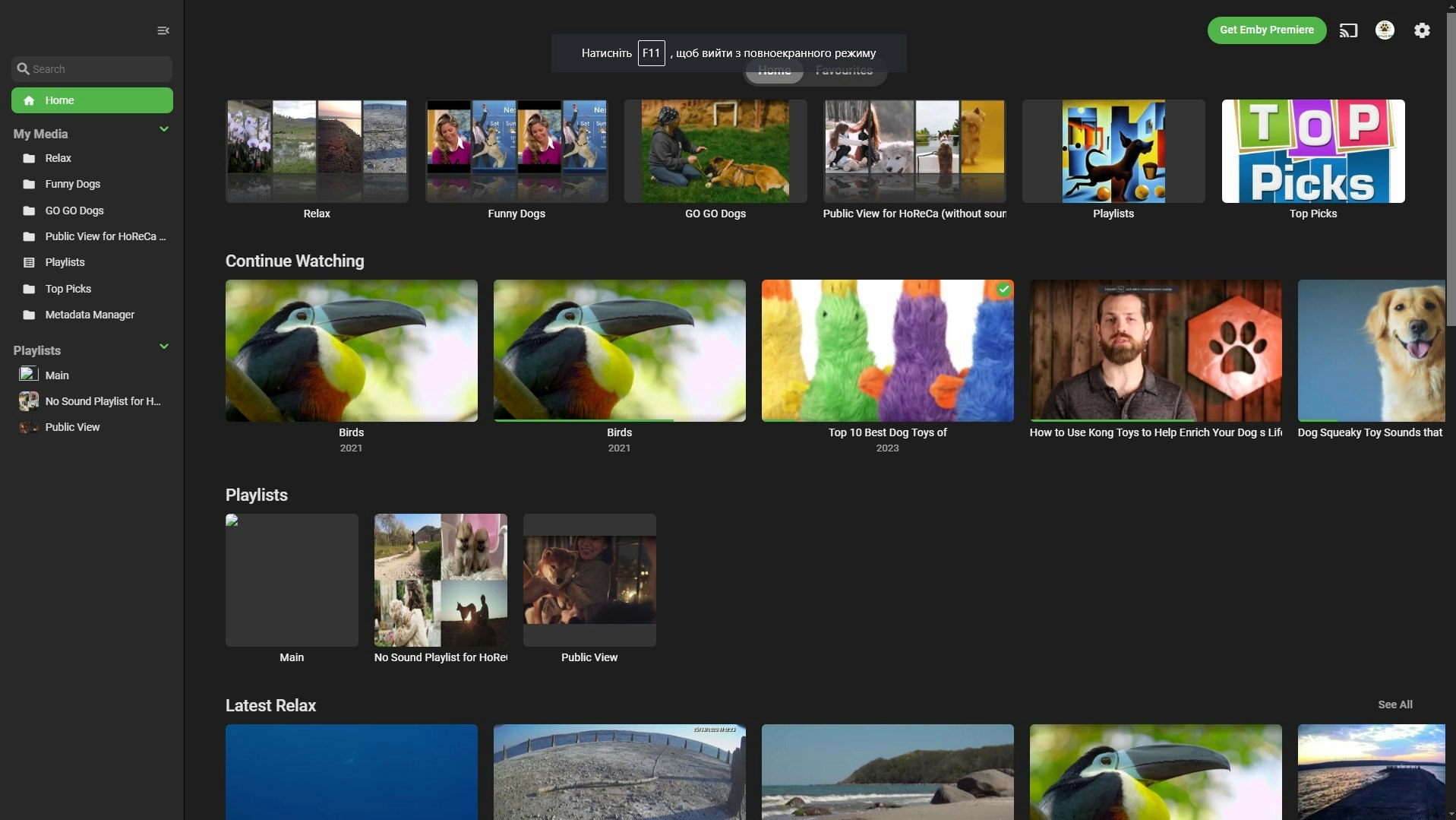Screen dimensions: 1456x820
Task: Click the Continue Watching section heading
Action: [295, 261]
